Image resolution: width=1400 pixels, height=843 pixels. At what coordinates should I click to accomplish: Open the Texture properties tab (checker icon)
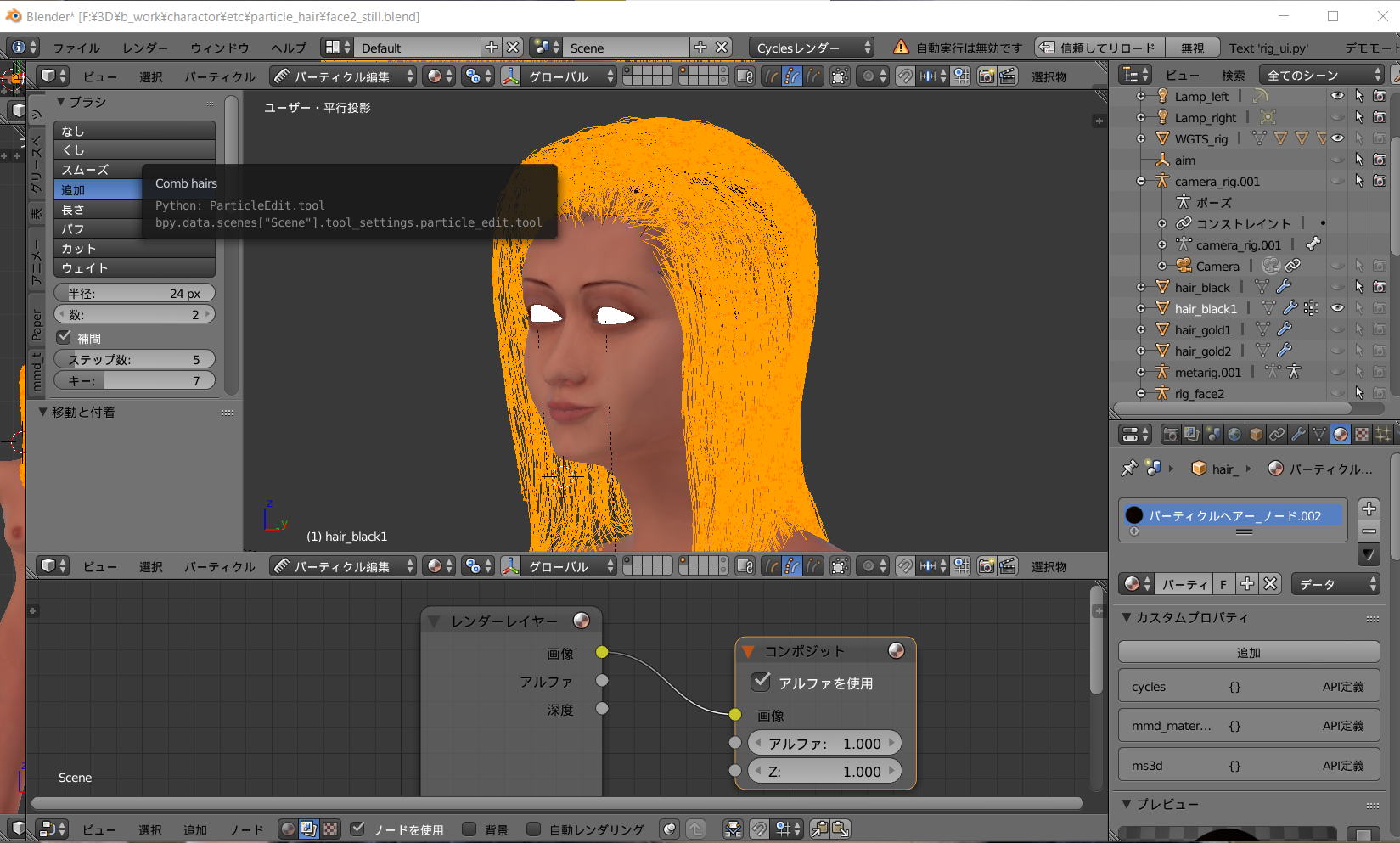click(1362, 435)
